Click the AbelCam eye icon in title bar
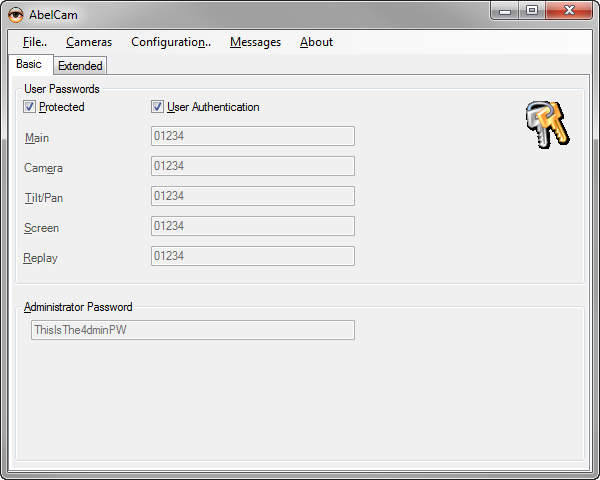 pyautogui.click(x=16, y=13)
